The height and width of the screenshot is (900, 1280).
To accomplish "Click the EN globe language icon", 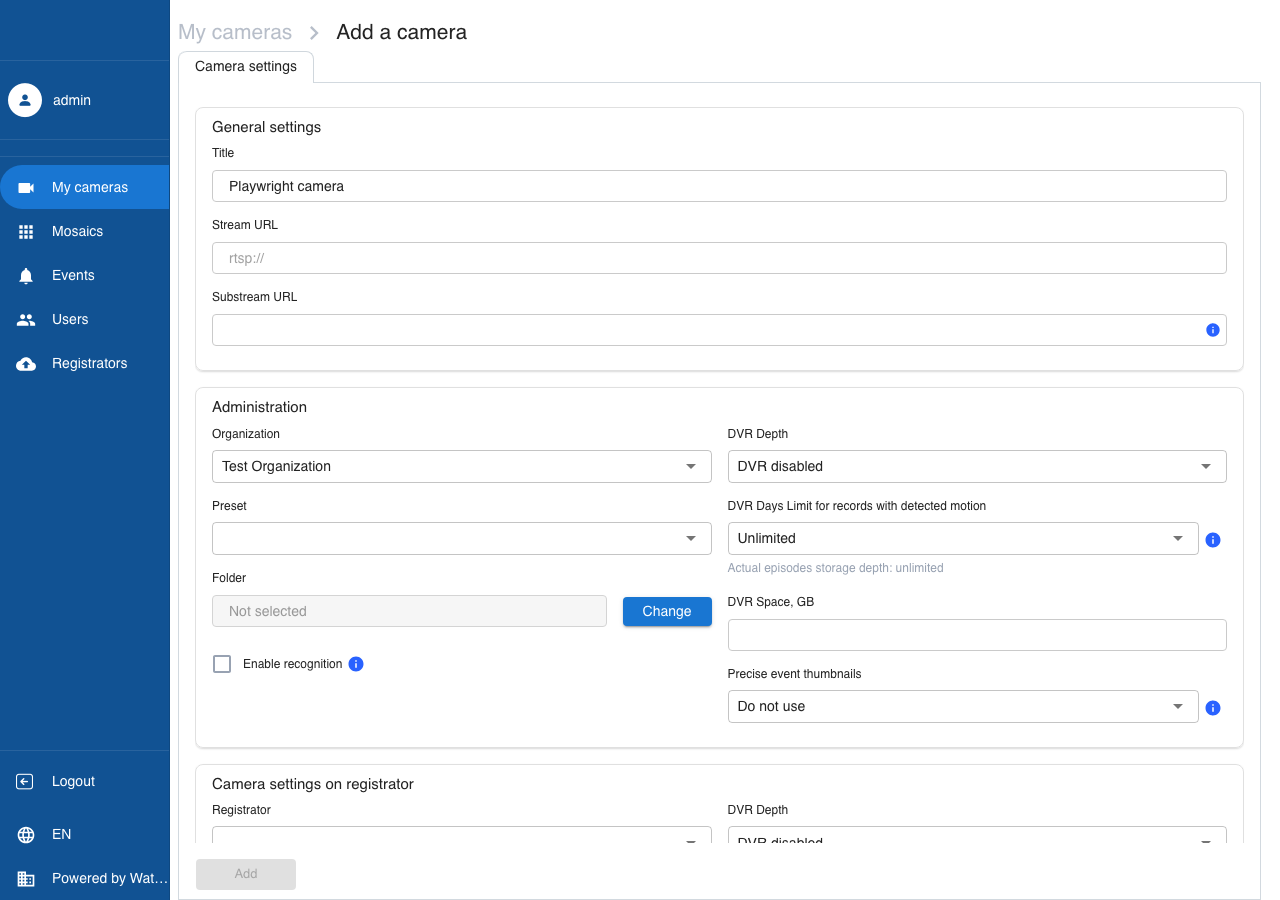I will [x=26, y=834].
